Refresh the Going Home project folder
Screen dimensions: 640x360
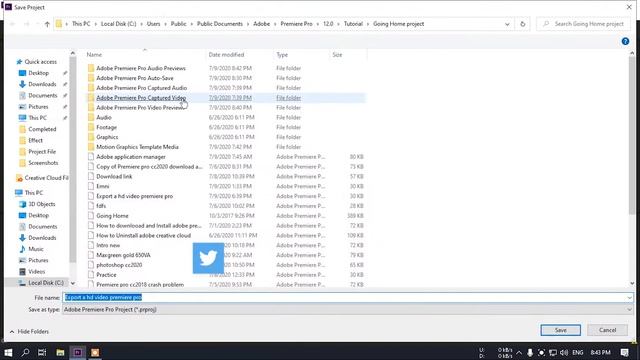[x=522, y=24]
